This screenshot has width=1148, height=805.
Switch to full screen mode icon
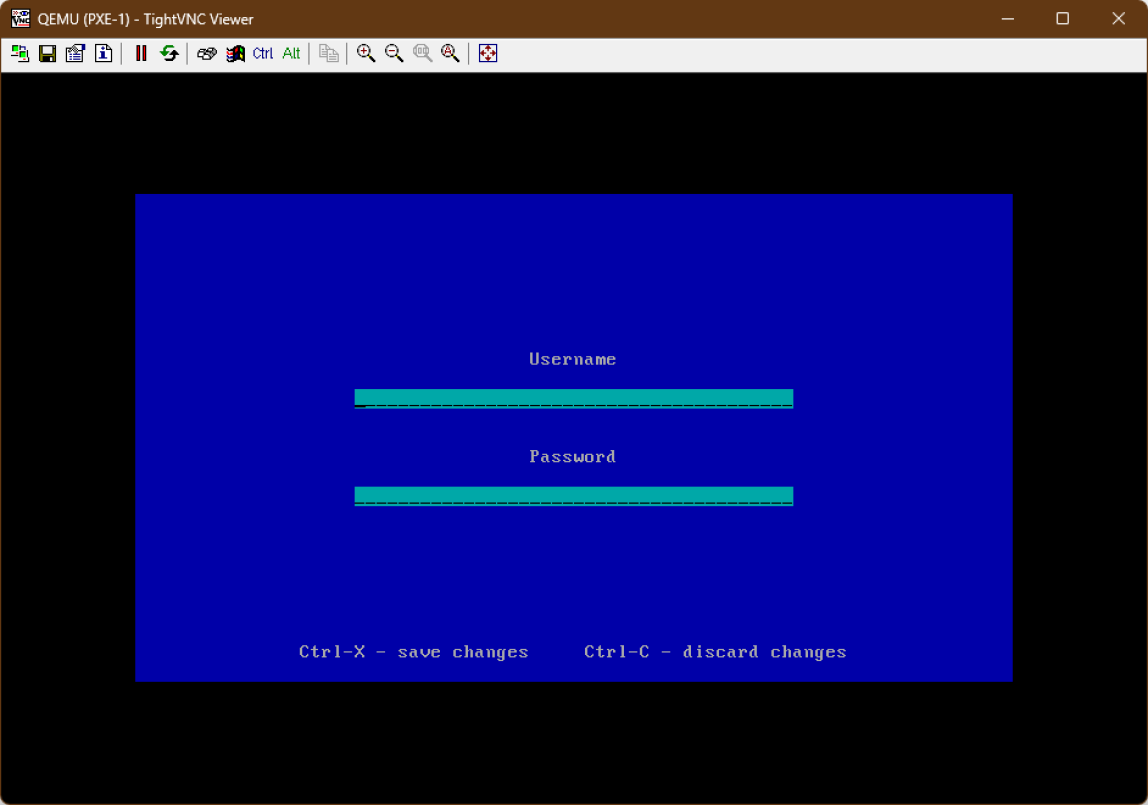pyautogui.click(x=488, y=53)
